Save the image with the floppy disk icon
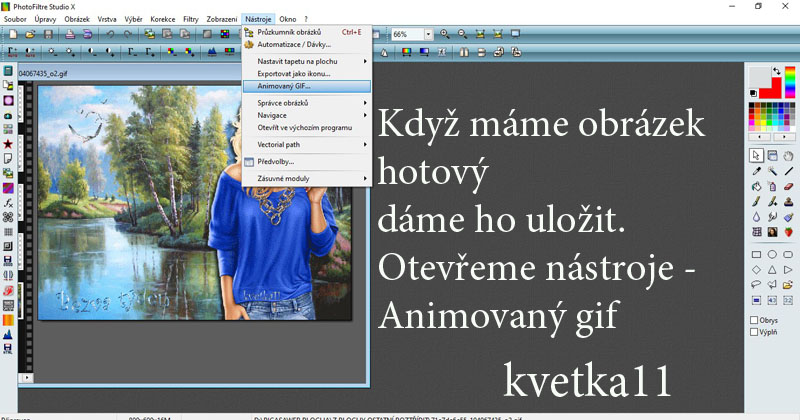 [x=48, y=34]
